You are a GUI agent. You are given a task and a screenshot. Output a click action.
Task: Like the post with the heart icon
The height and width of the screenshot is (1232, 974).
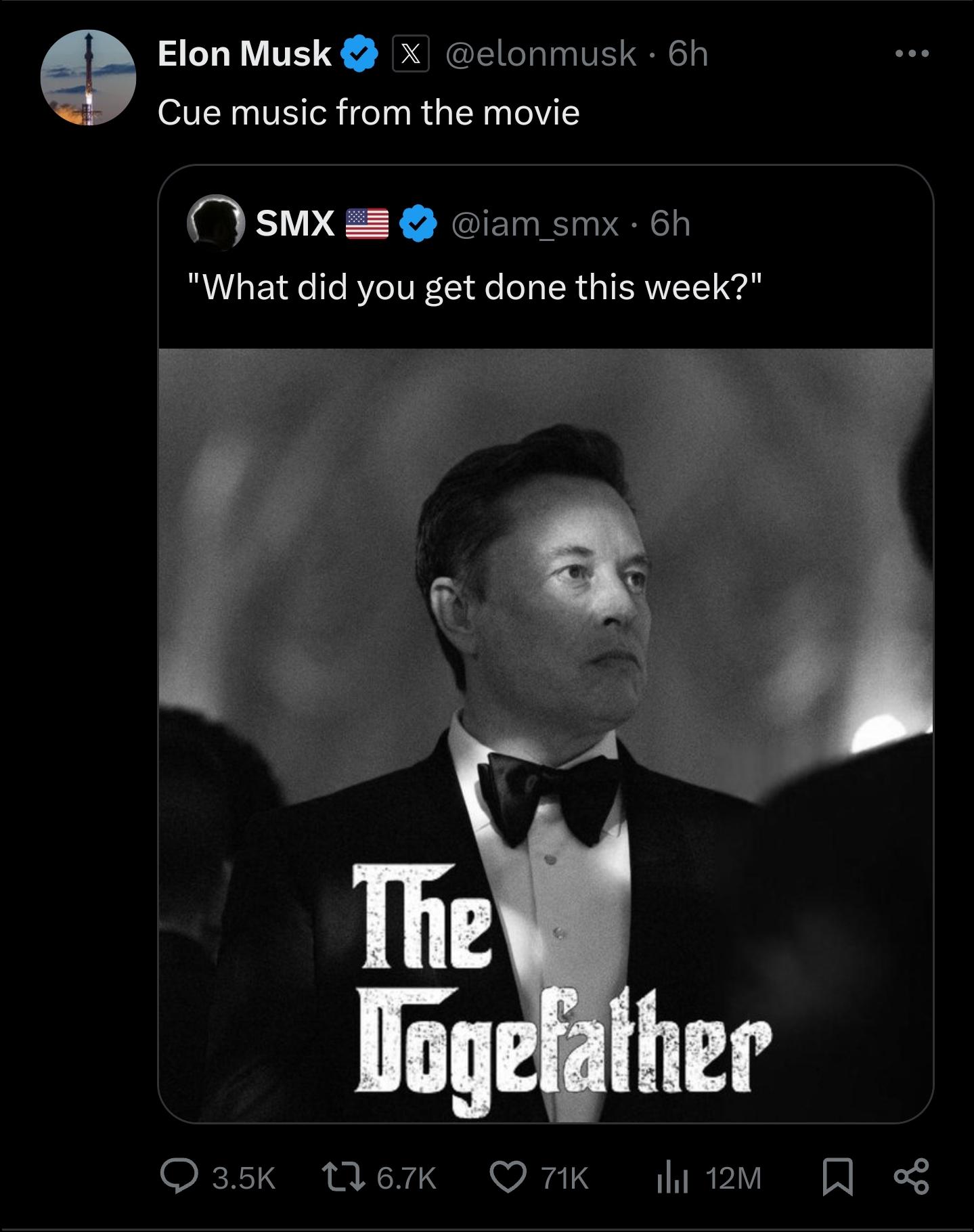pyautogui.click(x=507, y=1179)
